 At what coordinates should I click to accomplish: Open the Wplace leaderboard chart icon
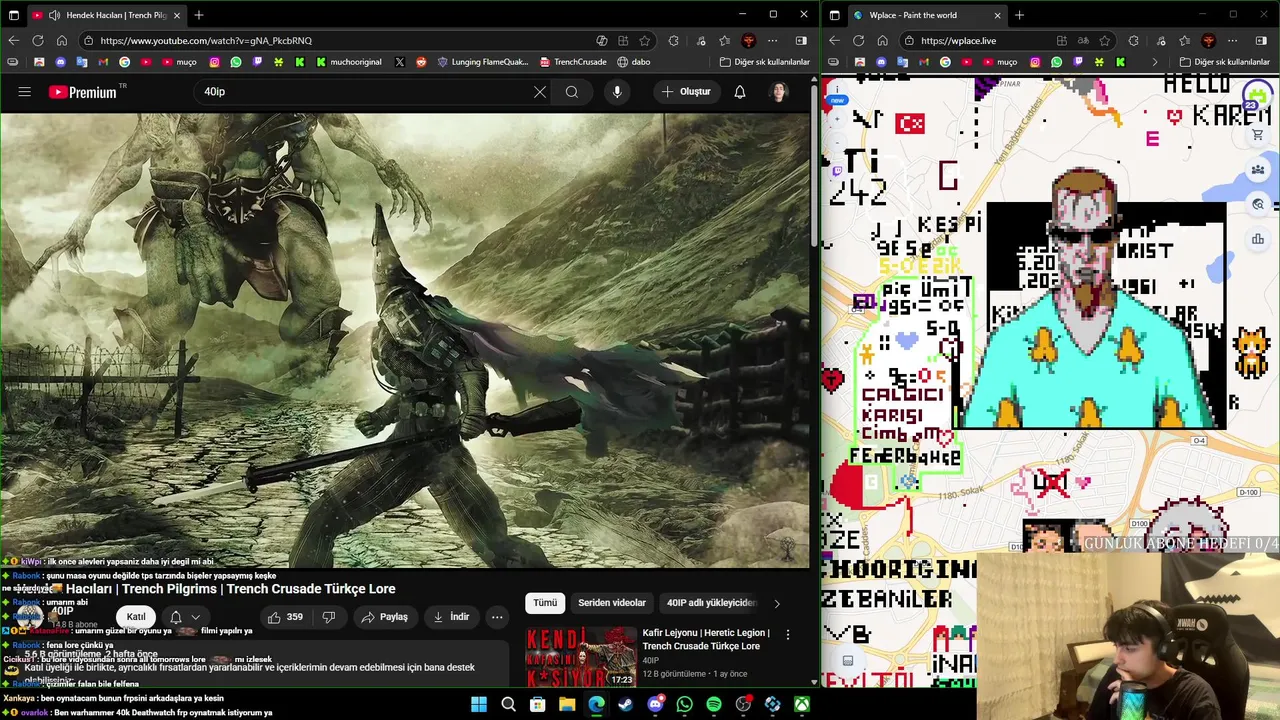(x=1258, y=239)
